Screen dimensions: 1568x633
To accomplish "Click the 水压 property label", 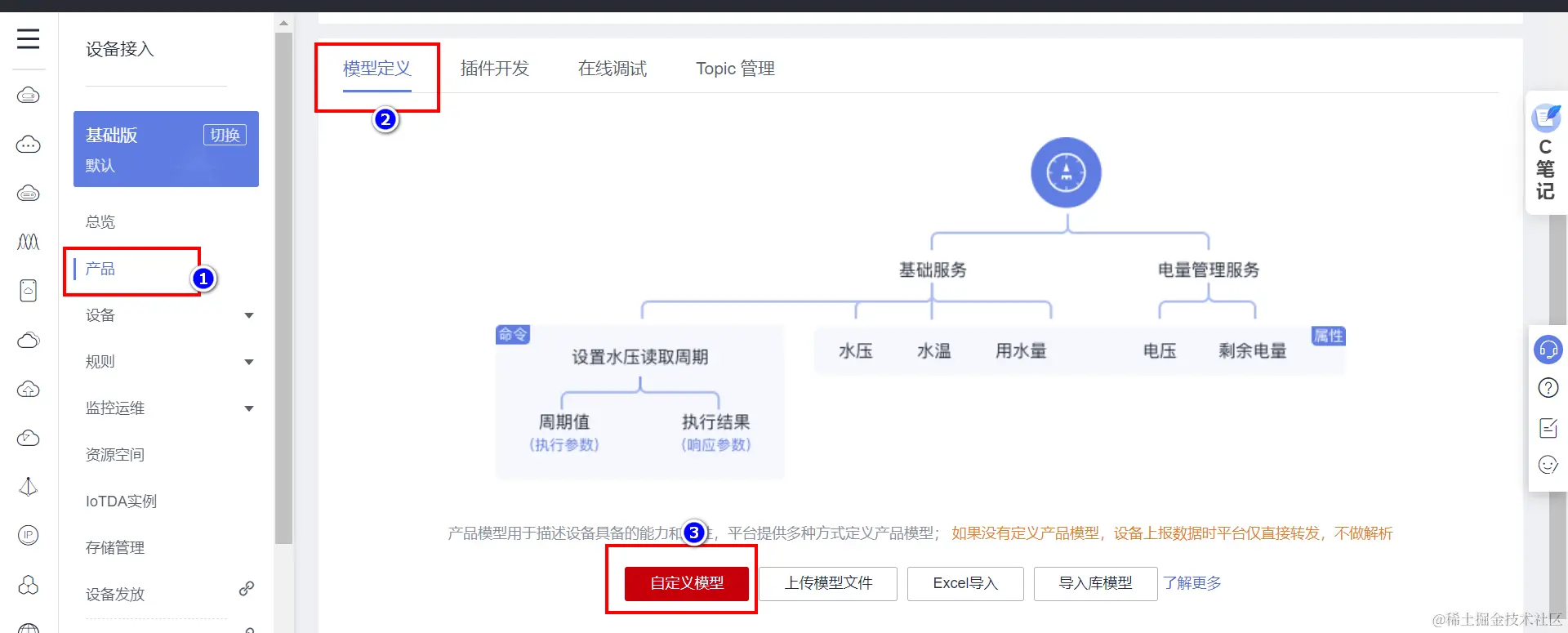I will pyautogui.click(x=855, y=351).
